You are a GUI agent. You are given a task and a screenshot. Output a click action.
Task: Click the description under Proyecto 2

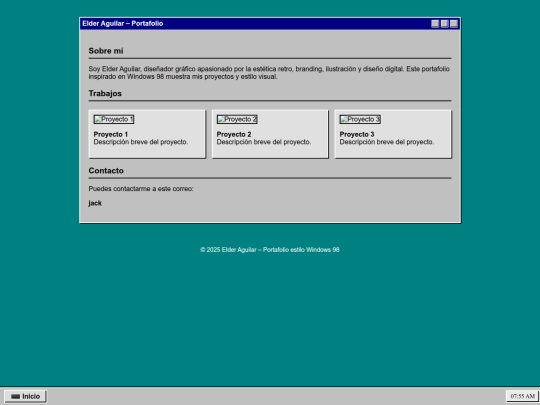[x=264, y=142]
